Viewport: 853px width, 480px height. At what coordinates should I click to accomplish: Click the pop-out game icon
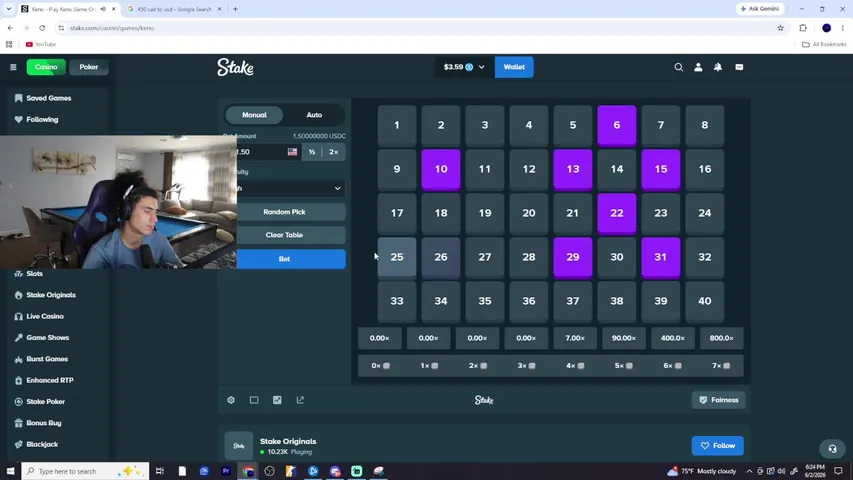(x=300, y=400)
